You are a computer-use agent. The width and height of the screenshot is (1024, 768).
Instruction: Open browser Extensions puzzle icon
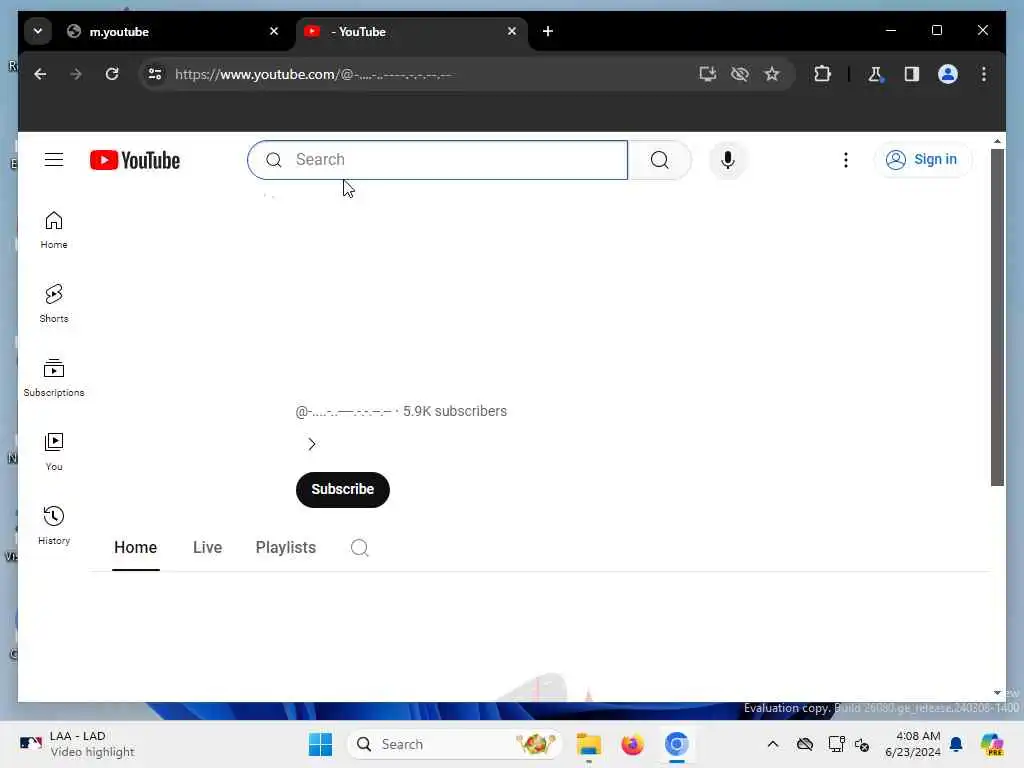[x=822, y=74]
